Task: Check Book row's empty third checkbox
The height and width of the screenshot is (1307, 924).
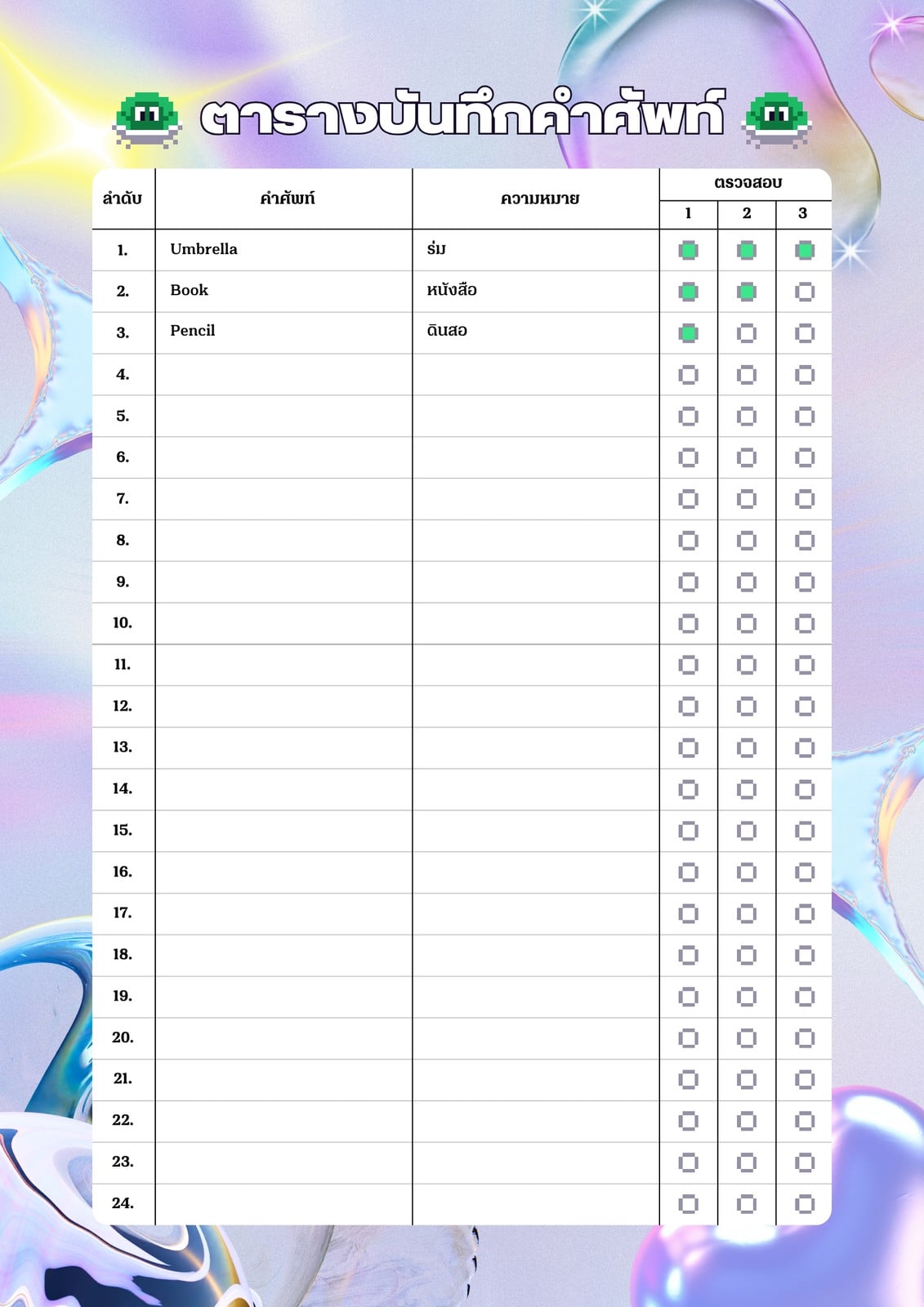Action: (805, 292)
